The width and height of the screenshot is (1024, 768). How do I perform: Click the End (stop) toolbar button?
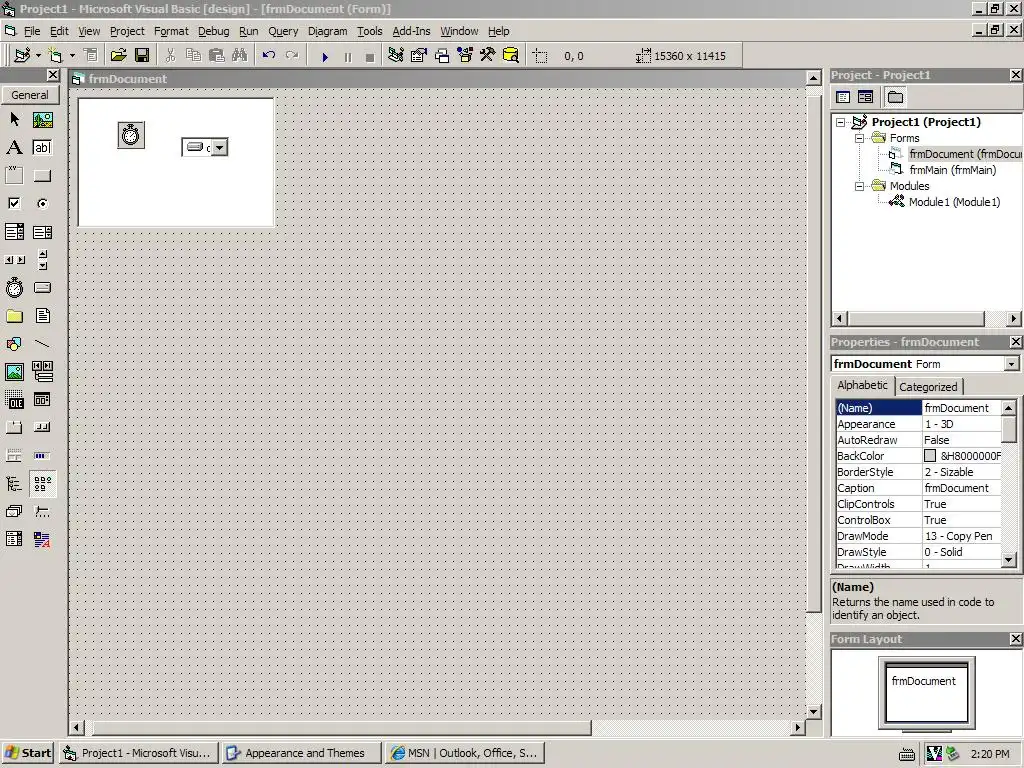tap(370, 57)
